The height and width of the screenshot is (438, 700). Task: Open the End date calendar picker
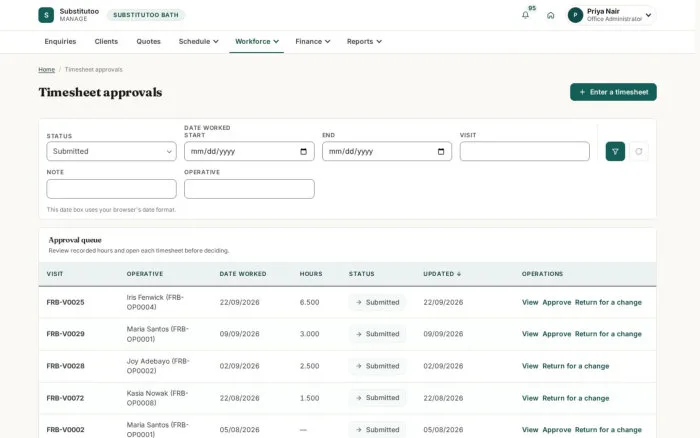pos(441,151)
